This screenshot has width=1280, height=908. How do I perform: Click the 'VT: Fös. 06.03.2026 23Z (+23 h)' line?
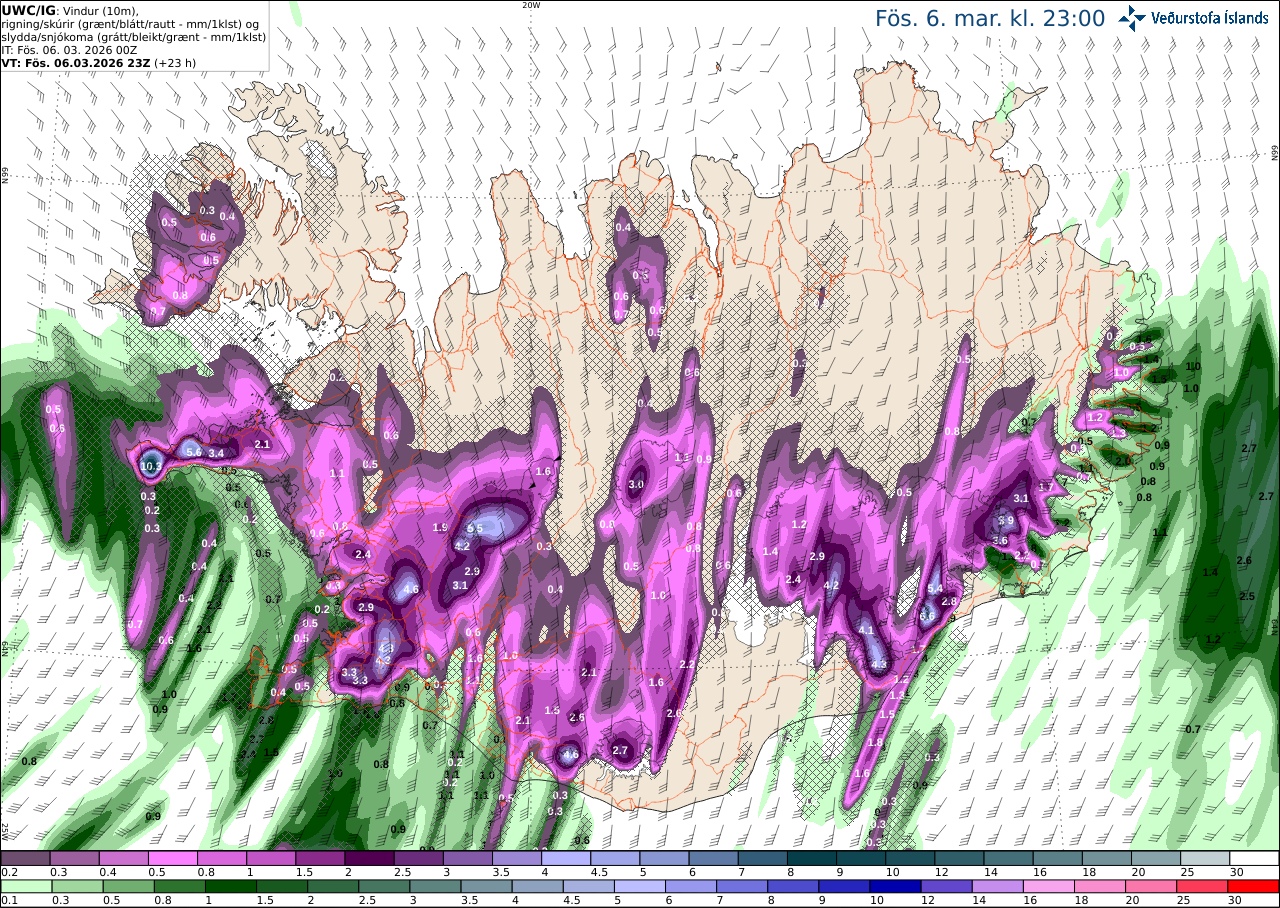coord(98,62)
